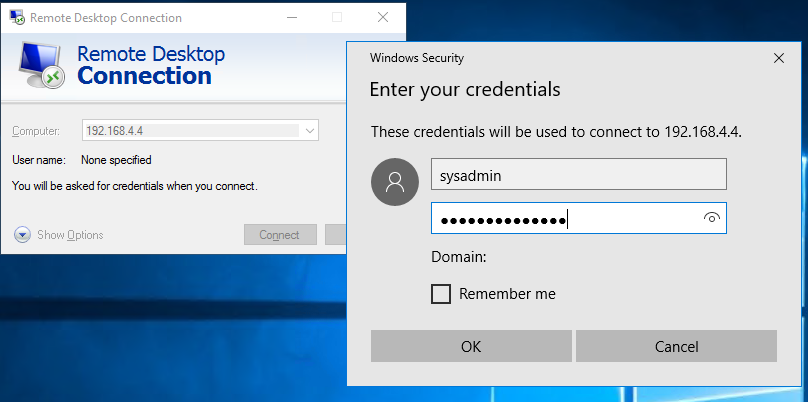The height and width of the screenshot is (402, 808).
Task: Close the Windows Security dialog
Action: point(779,58)
